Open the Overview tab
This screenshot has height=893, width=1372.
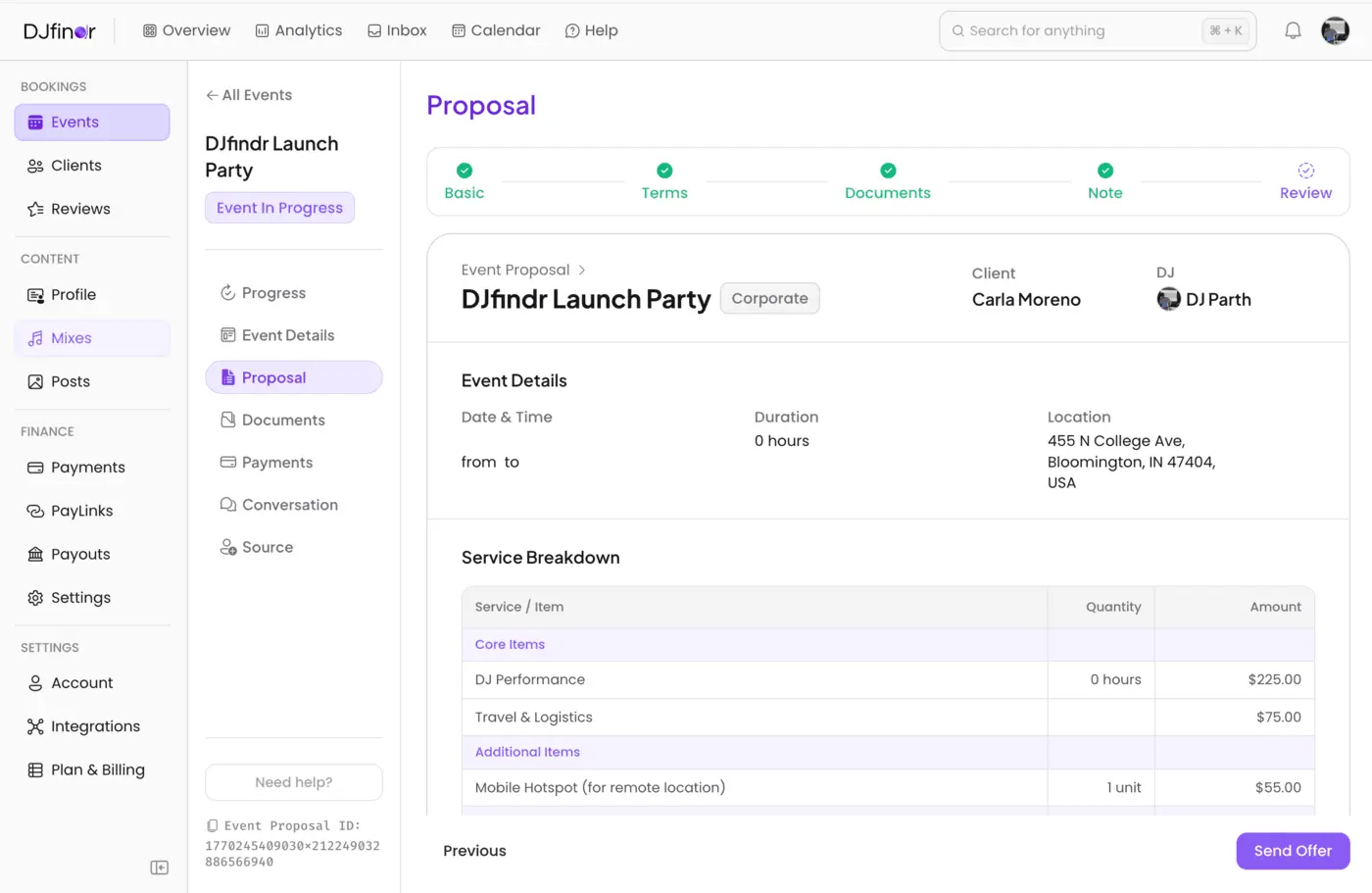pyautogui.click(x=186, y=30)
